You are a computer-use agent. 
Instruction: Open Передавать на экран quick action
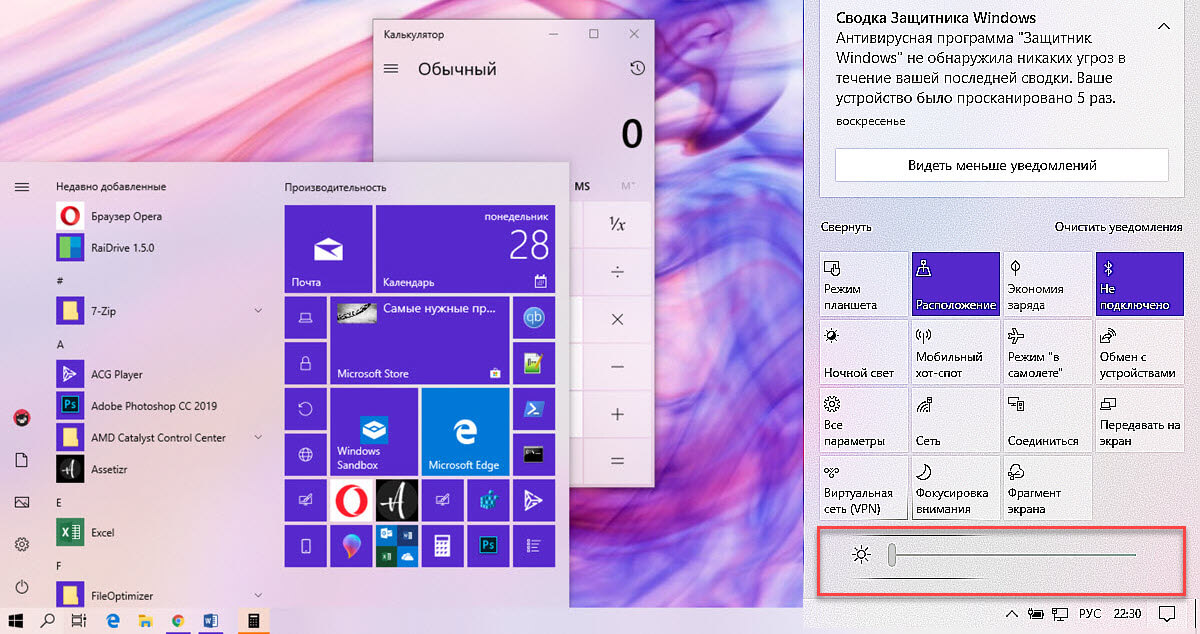pyautogui.click(x=1140, y=420)
